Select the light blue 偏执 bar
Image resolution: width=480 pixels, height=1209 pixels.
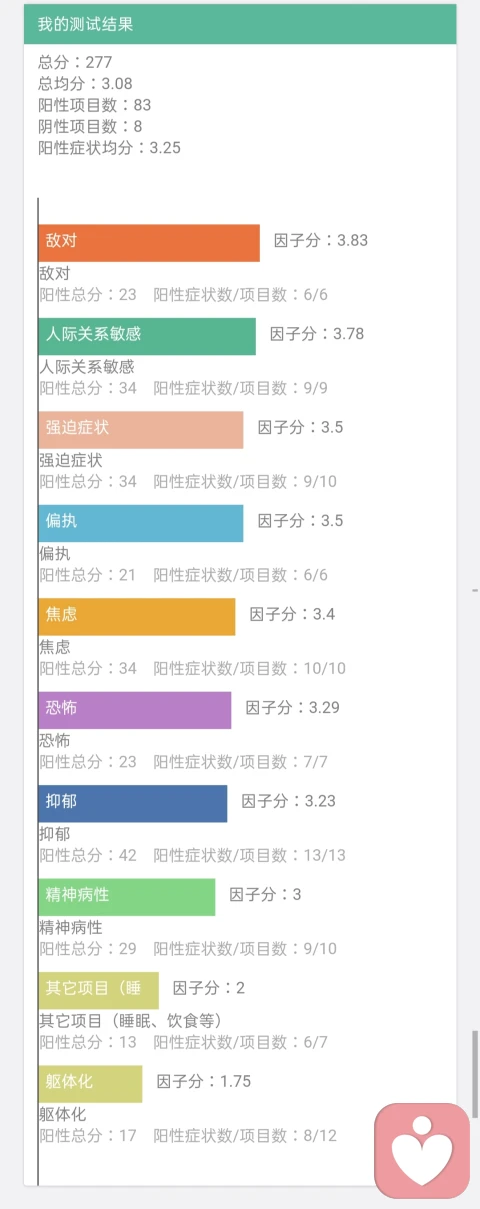(141, 523)
